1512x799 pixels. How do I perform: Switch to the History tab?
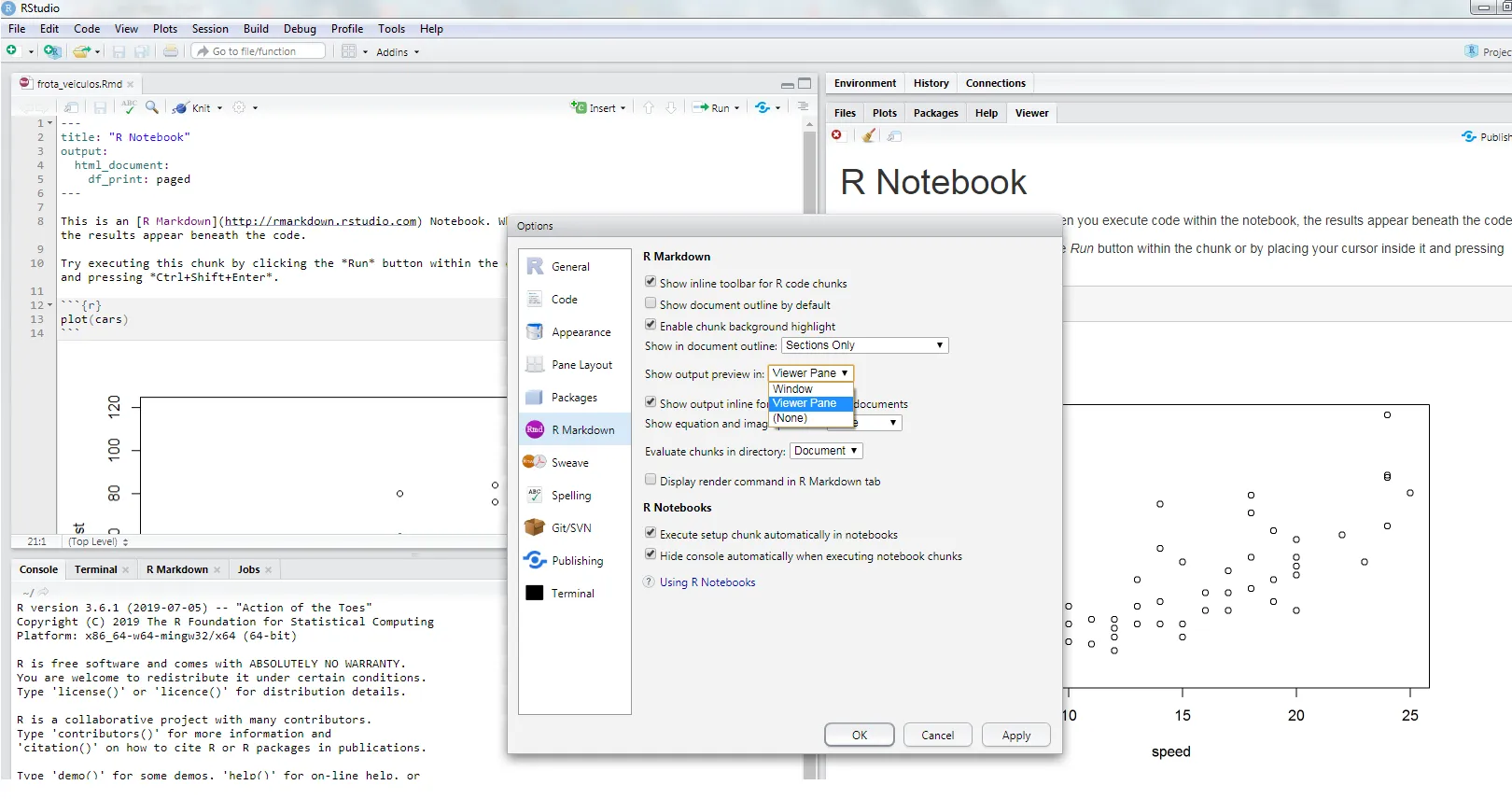931,83
